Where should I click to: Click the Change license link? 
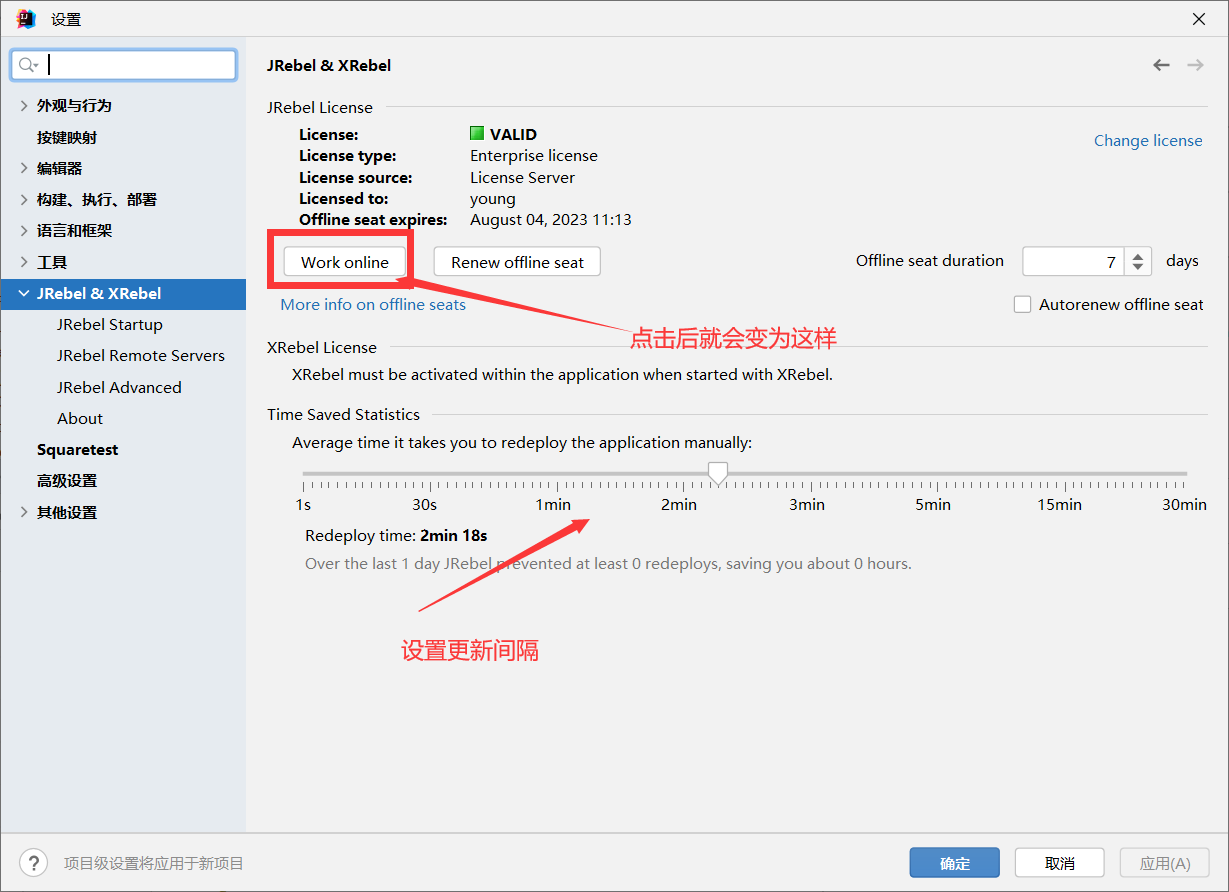(1148, 140)
